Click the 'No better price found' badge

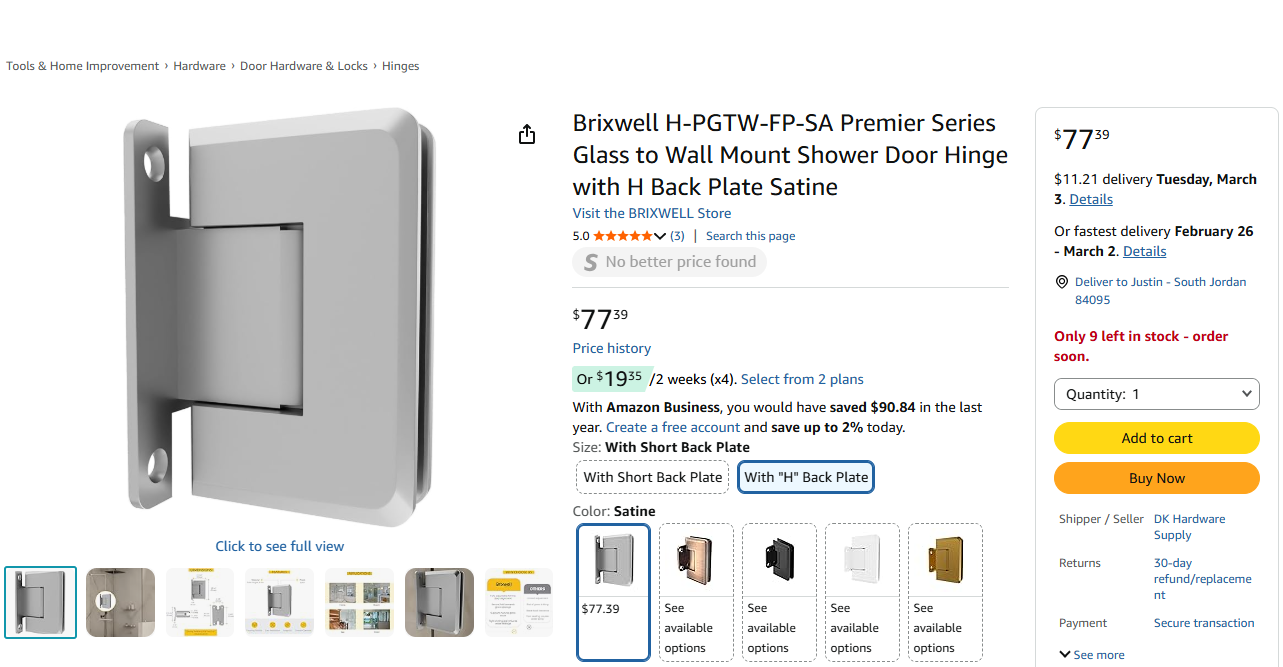point(669,262)
